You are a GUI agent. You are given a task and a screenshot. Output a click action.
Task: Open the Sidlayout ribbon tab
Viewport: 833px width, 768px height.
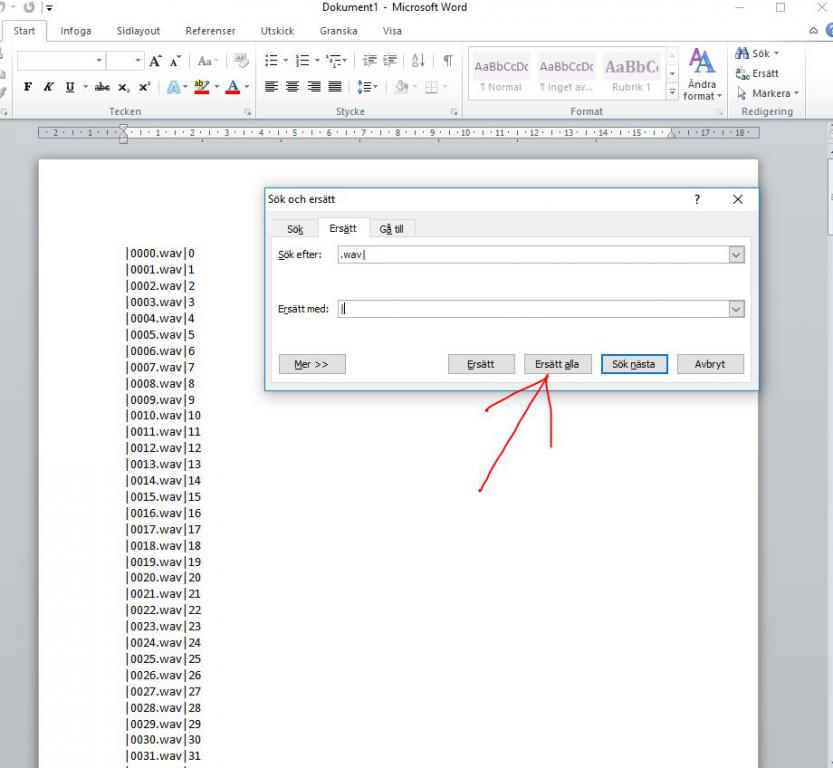coord(138,31)
